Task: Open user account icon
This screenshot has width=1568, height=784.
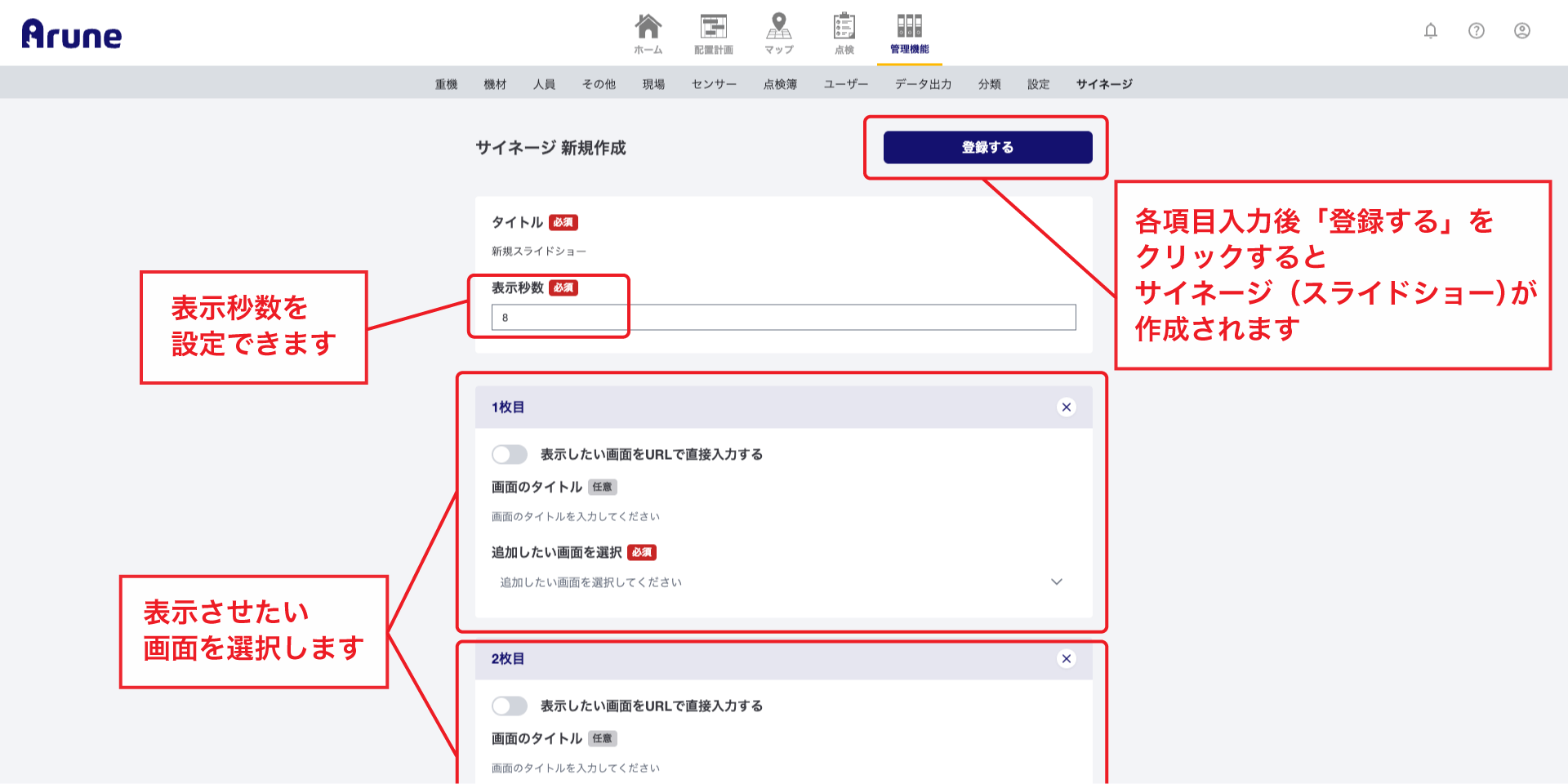Action: [x=1522, y=31]
